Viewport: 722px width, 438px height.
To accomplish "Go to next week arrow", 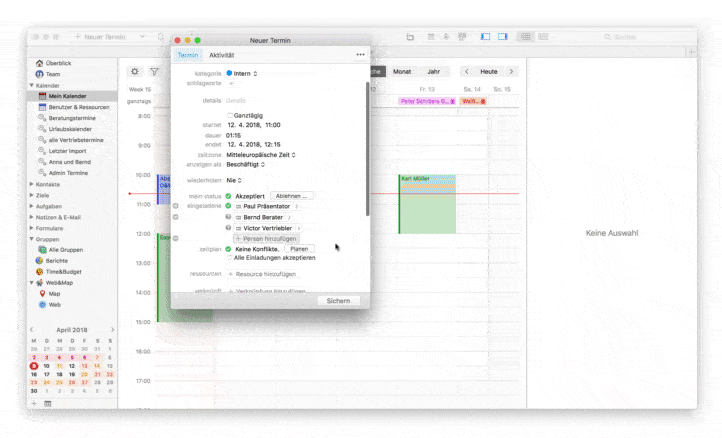I will pos(511,71).
